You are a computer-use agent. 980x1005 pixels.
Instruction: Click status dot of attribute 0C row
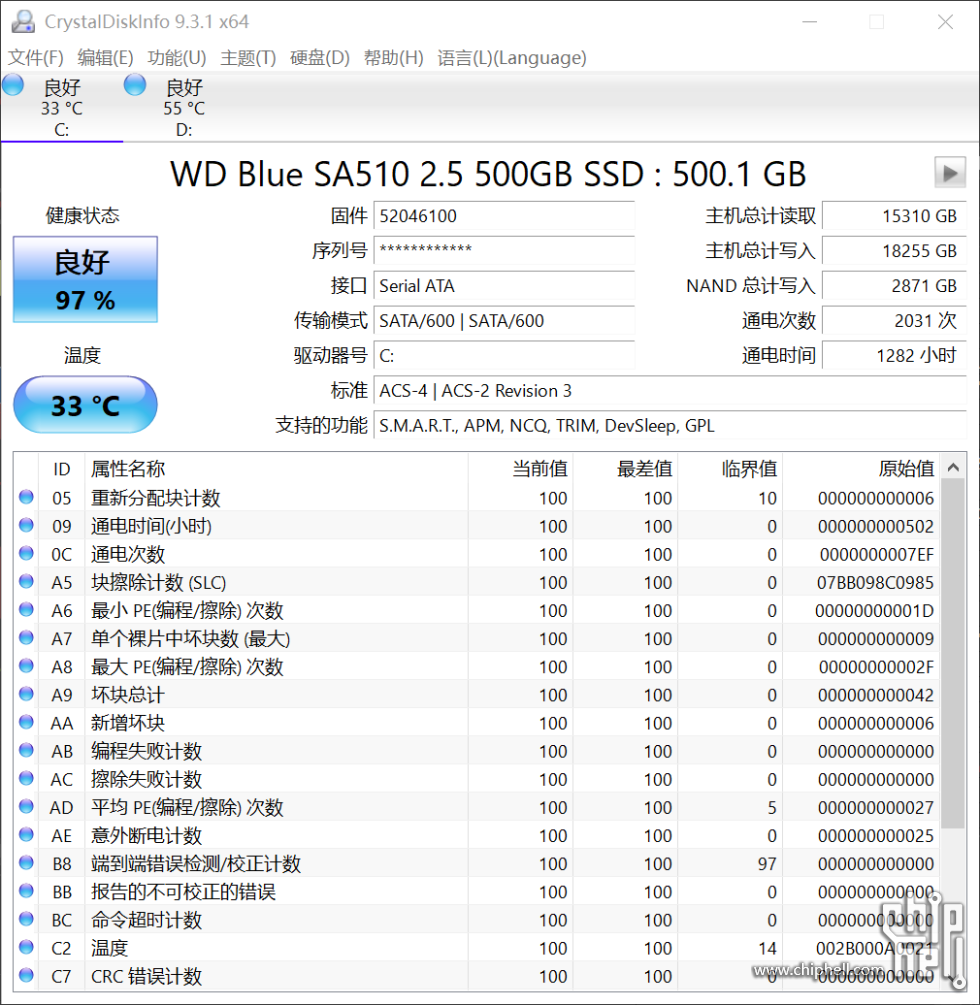coord(26,553)
